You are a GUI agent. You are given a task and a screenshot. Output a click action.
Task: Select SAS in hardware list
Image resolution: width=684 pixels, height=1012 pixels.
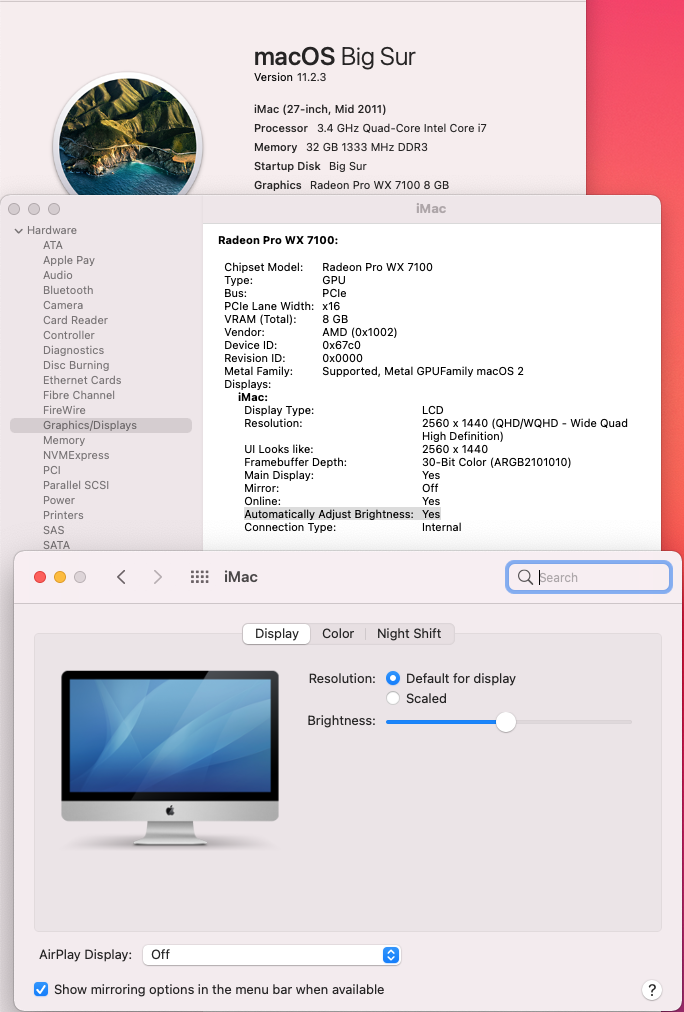pyautogui.click(x=54, y=530)
